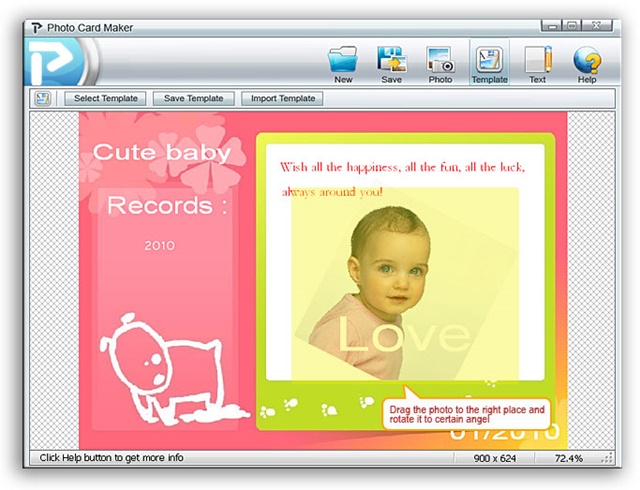Screen dimensions: 640x490
Task: Click the large P logo in the header
Action: click(x=52, y=61)
